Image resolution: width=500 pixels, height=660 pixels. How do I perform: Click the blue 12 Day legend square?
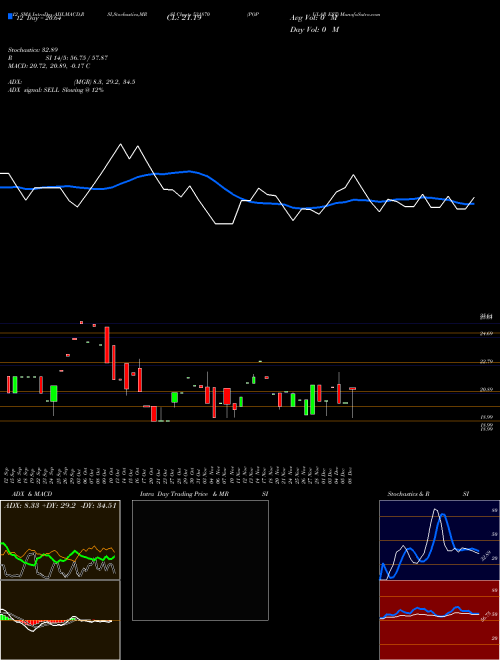(10, 17)
